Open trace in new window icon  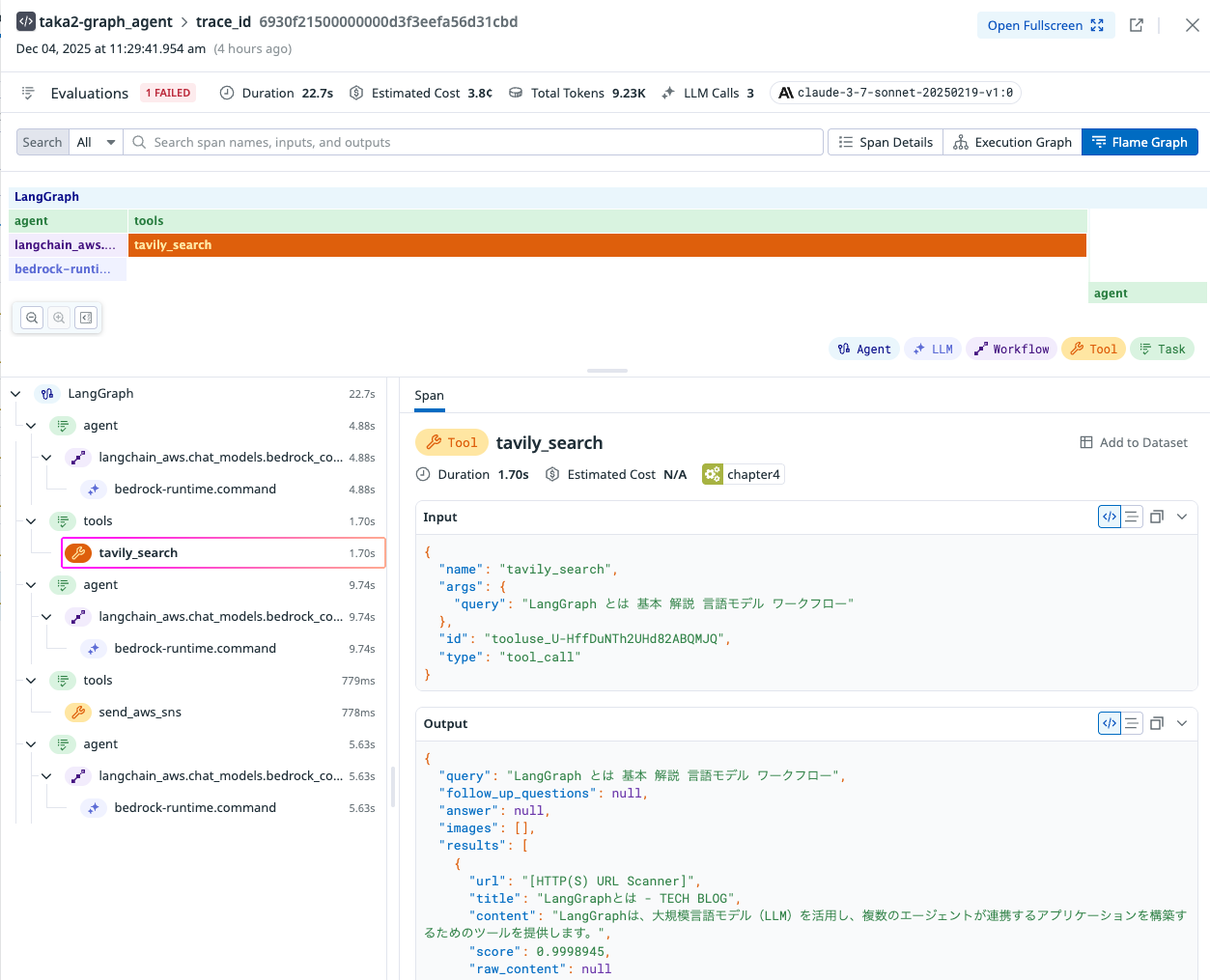(1137, 25)
